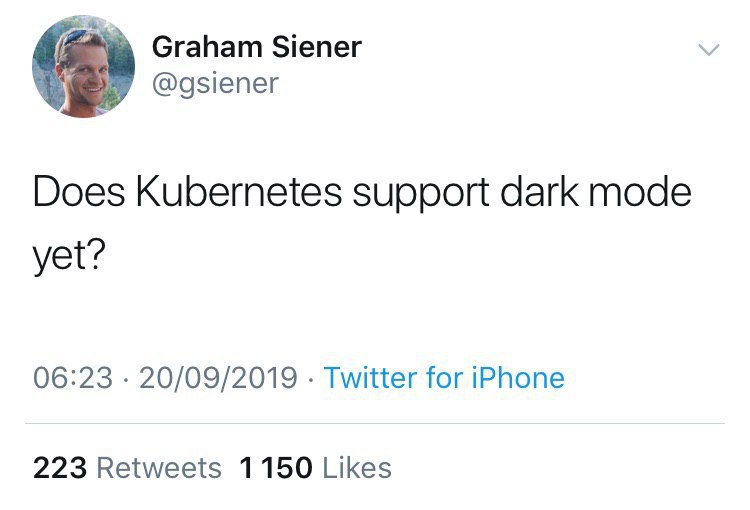The image size is (750, 510).
Task: Click the Graham Siener display name
Action: point(256,47)
